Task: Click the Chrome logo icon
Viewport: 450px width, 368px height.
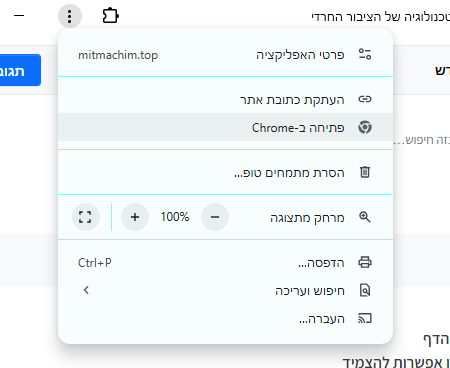Action: coord(365,127)
